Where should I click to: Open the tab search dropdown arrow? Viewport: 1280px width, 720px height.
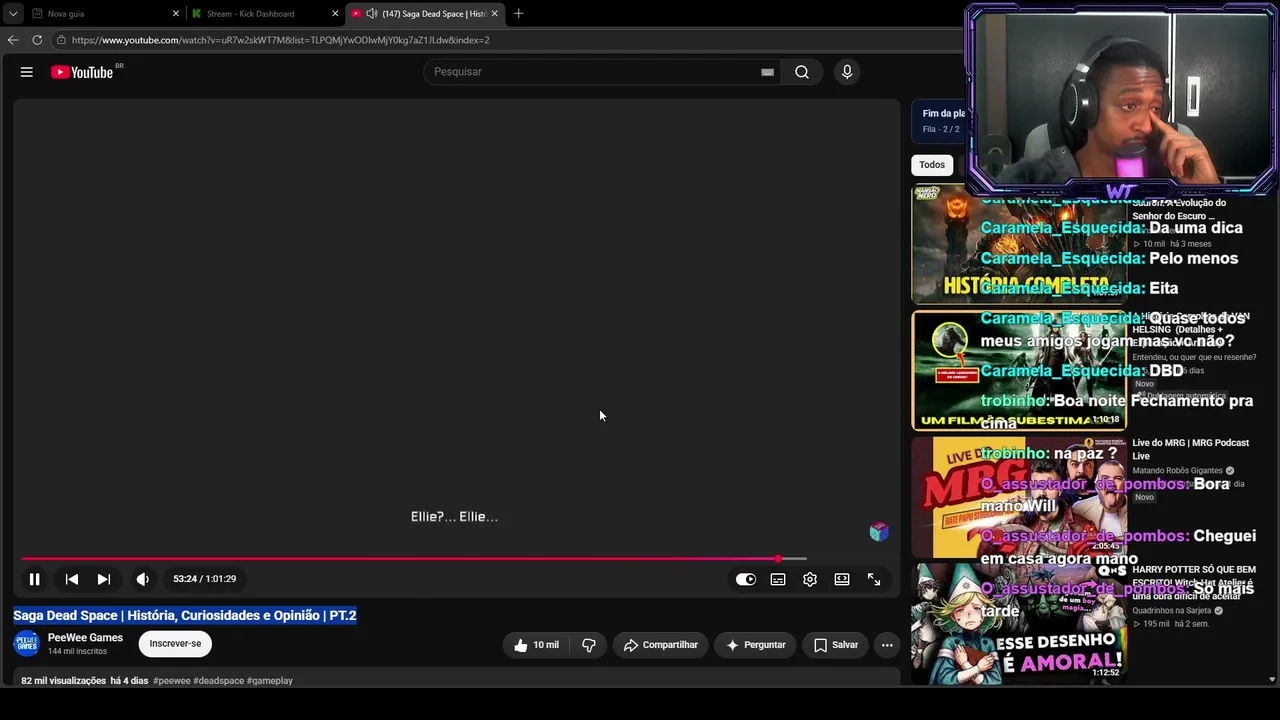[x=13, y=14]
